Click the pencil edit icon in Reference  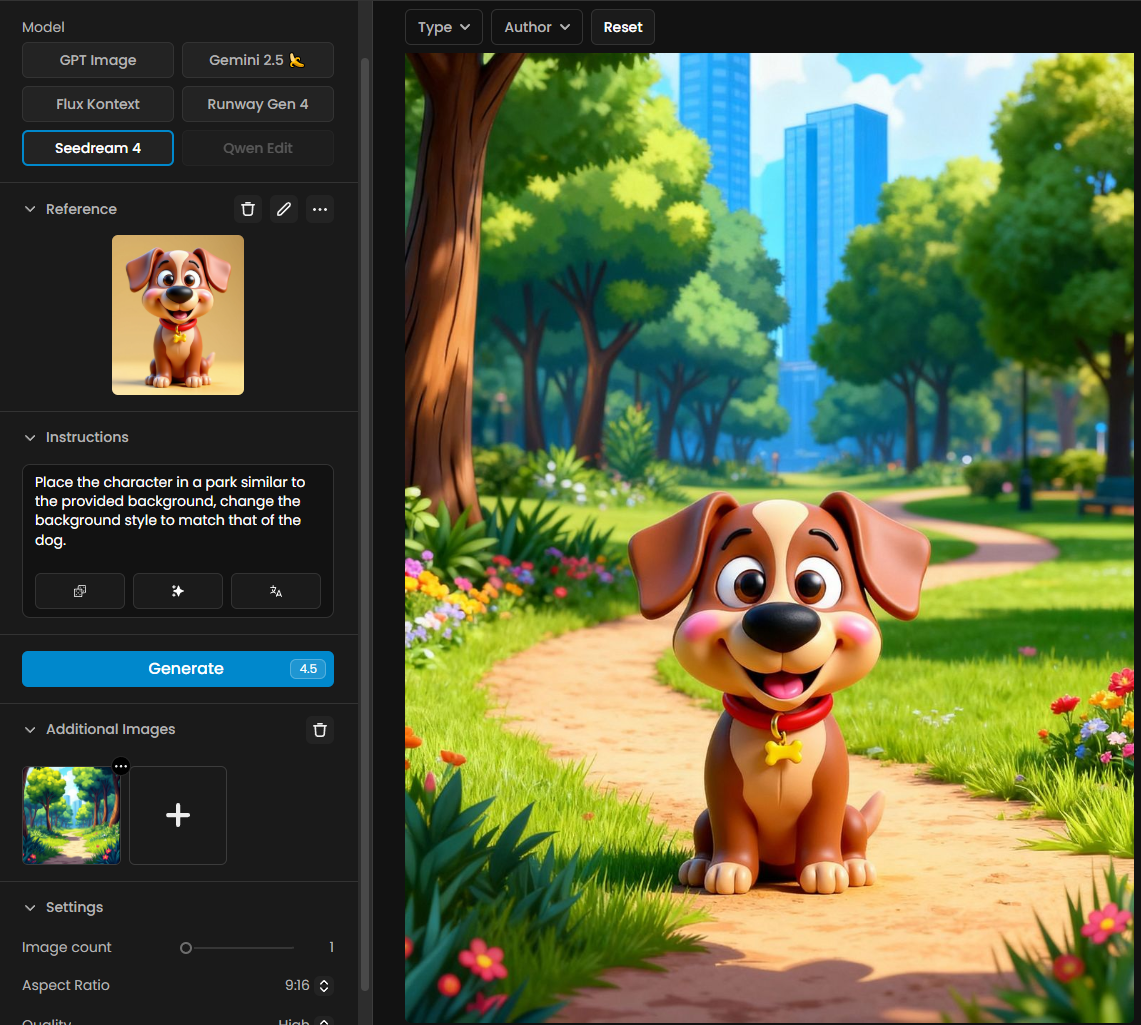click(x=284, y=209)
